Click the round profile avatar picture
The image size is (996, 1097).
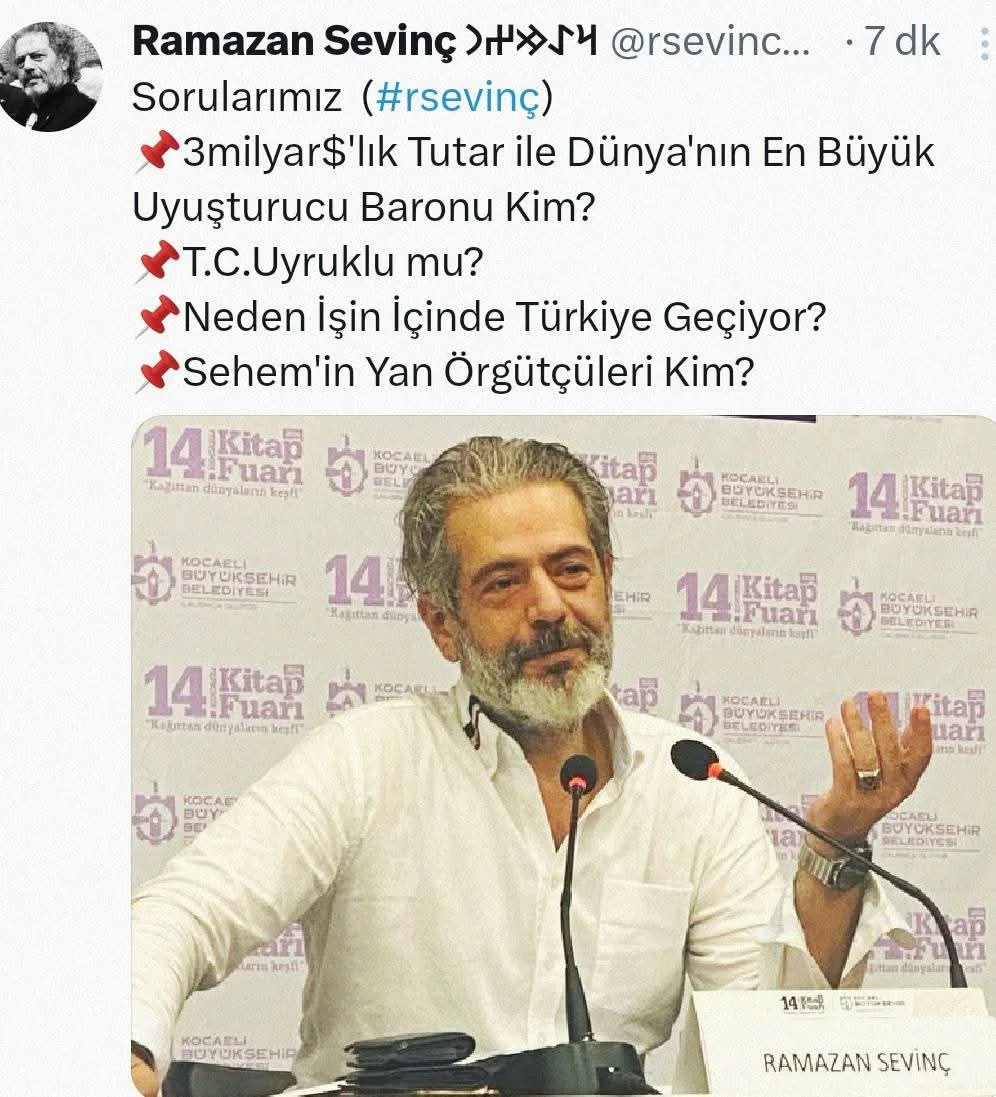click(50, 76)
